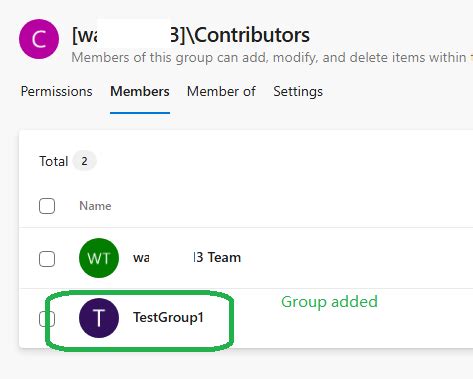
Task: Click the green WT team avatar
Action: [99, 258]
